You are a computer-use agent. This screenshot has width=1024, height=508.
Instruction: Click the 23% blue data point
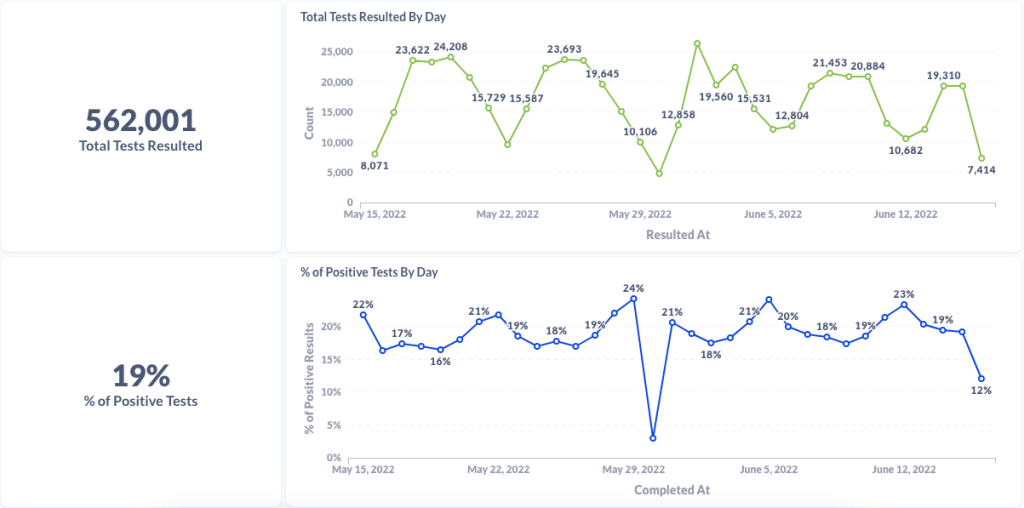[904, 304]
